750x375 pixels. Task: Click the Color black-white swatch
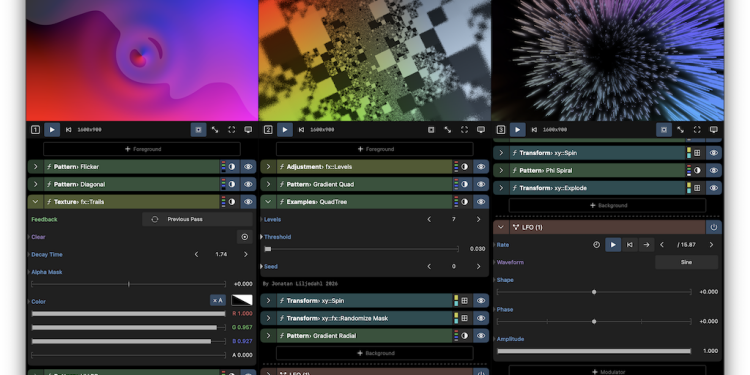242,300
